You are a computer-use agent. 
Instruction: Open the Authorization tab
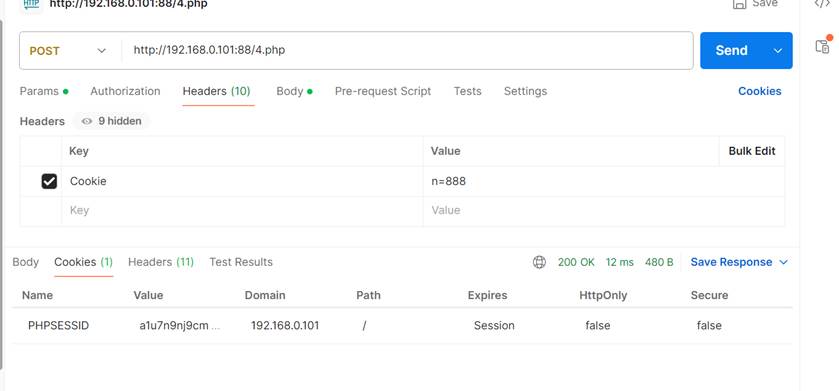[x=125, y=91]
